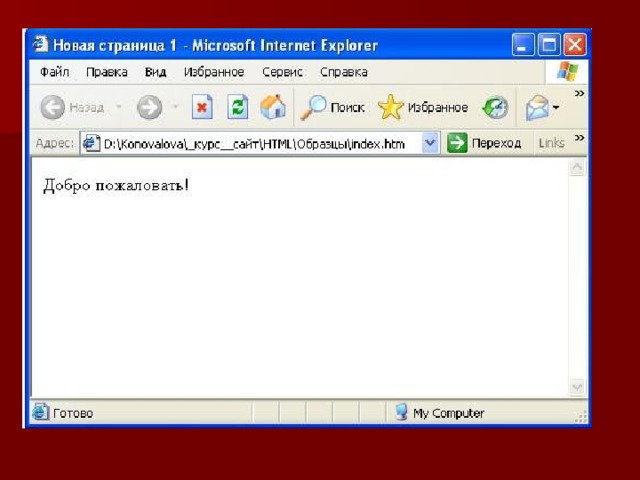Open the Правка menu
The image size is (640, 480).
click(107, 72)
